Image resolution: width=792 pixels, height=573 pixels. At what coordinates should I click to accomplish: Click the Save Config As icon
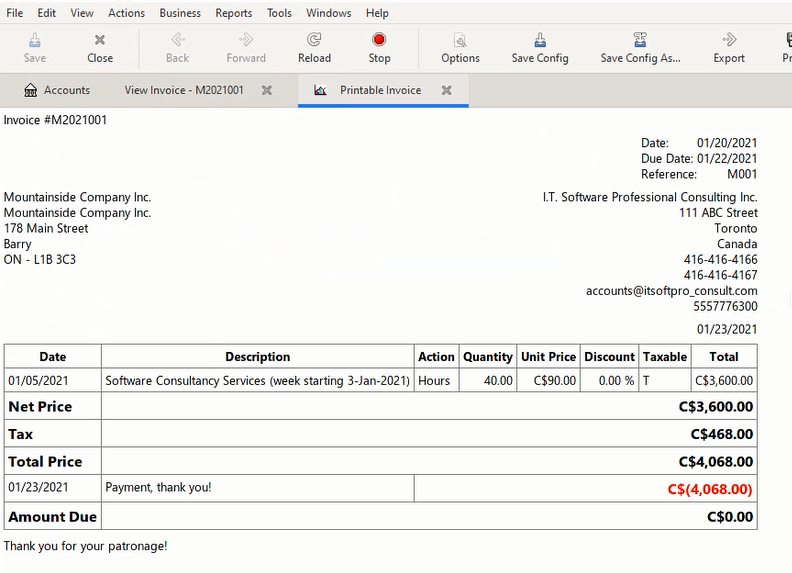point(640,41)
